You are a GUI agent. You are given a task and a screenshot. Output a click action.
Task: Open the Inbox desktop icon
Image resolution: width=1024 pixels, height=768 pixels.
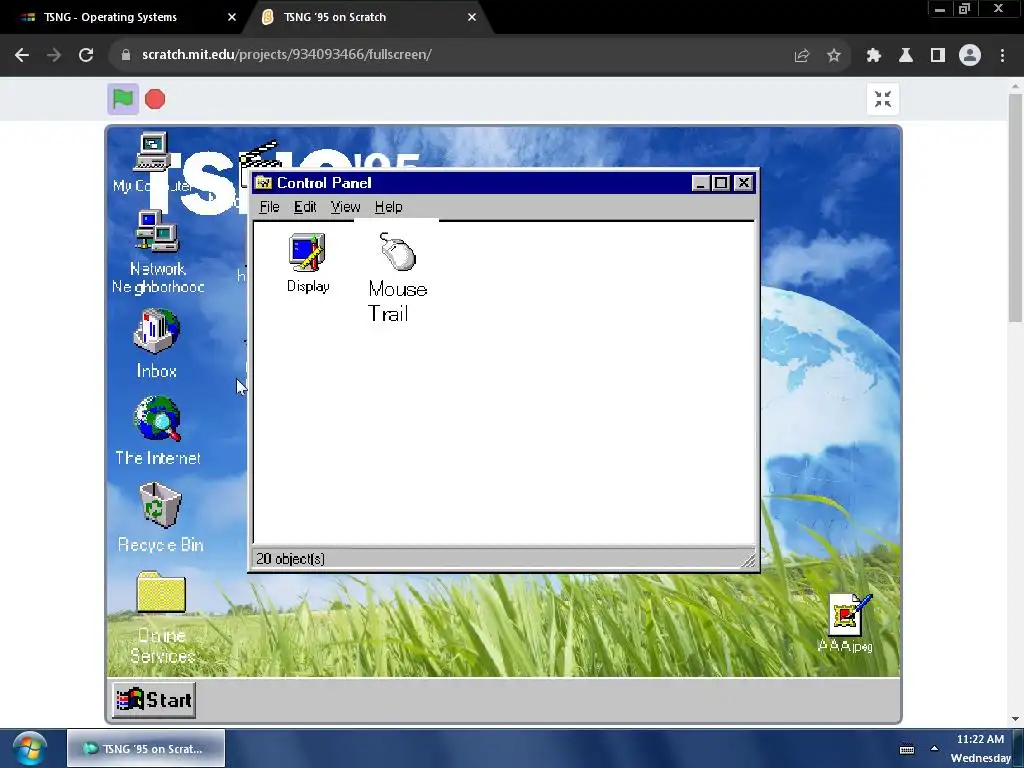click(x=157, y=343)
